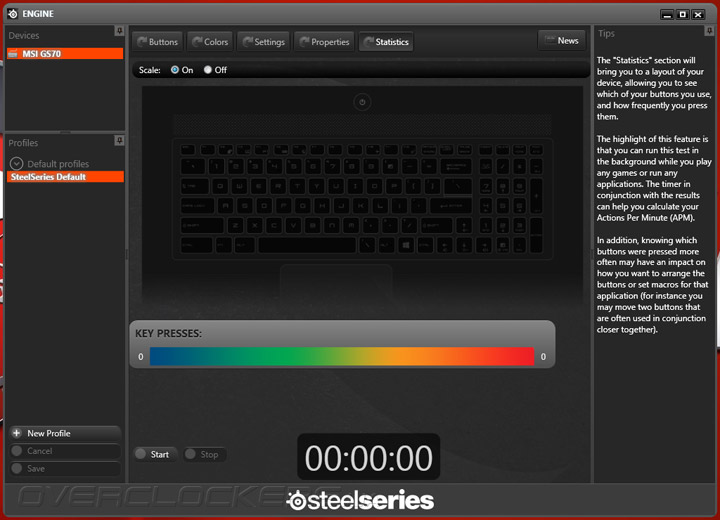Viewport: 720px width, 520px height.
Task: Click the MSI GS70 device icon
Action: (x=13, y=54)
